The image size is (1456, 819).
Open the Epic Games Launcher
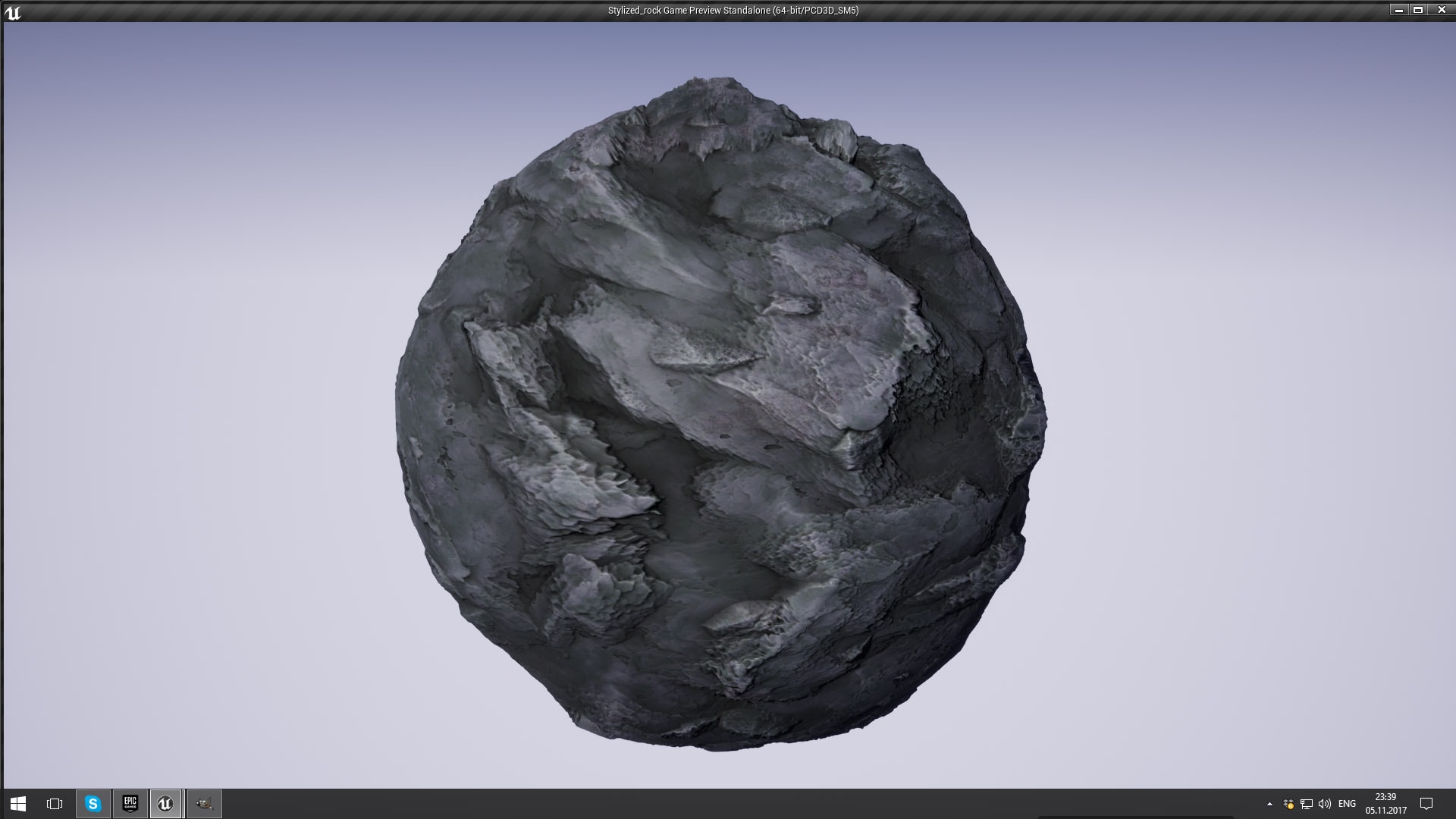click(x=129, y=803)
